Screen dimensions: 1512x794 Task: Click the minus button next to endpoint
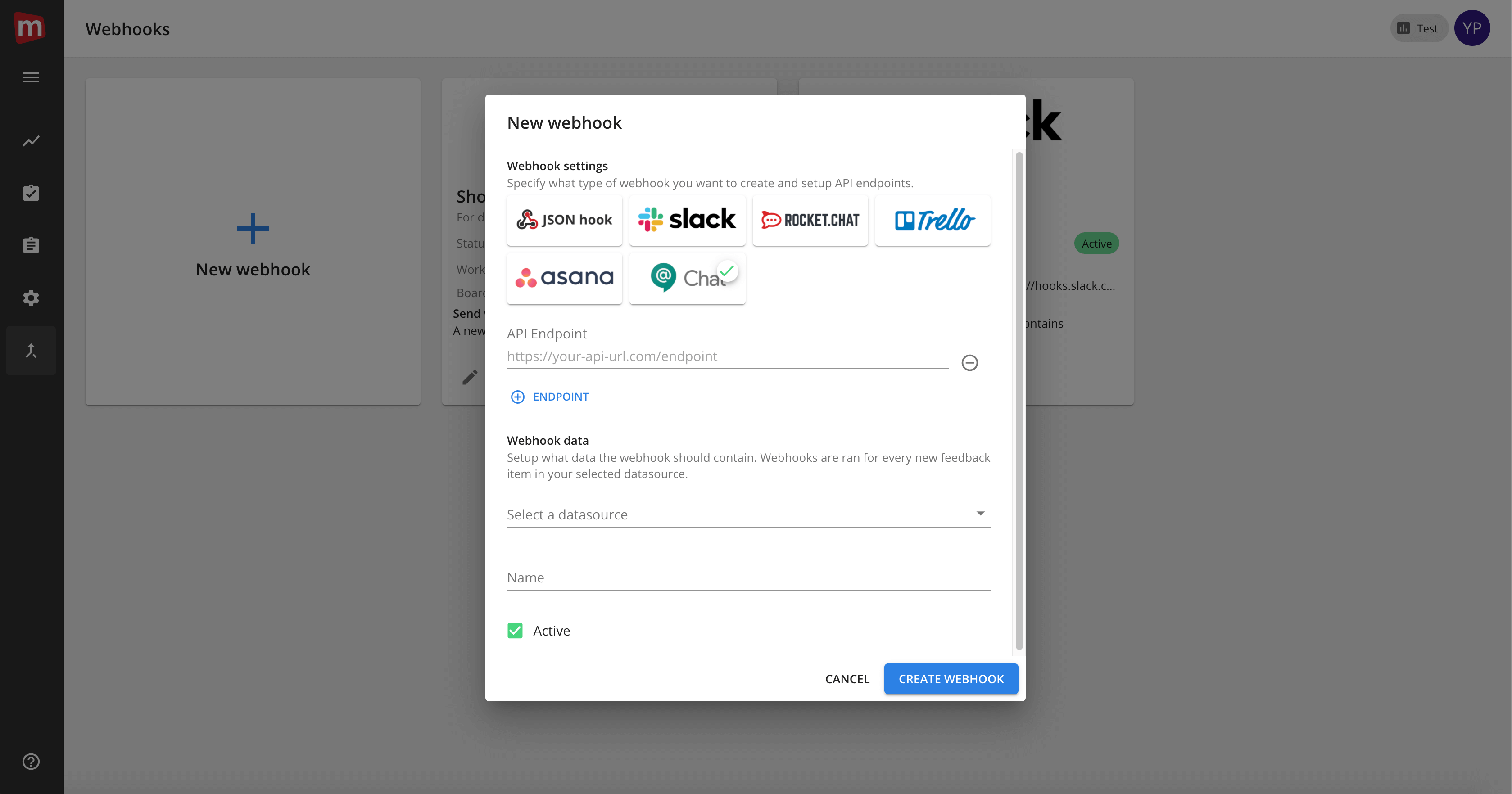969,363
